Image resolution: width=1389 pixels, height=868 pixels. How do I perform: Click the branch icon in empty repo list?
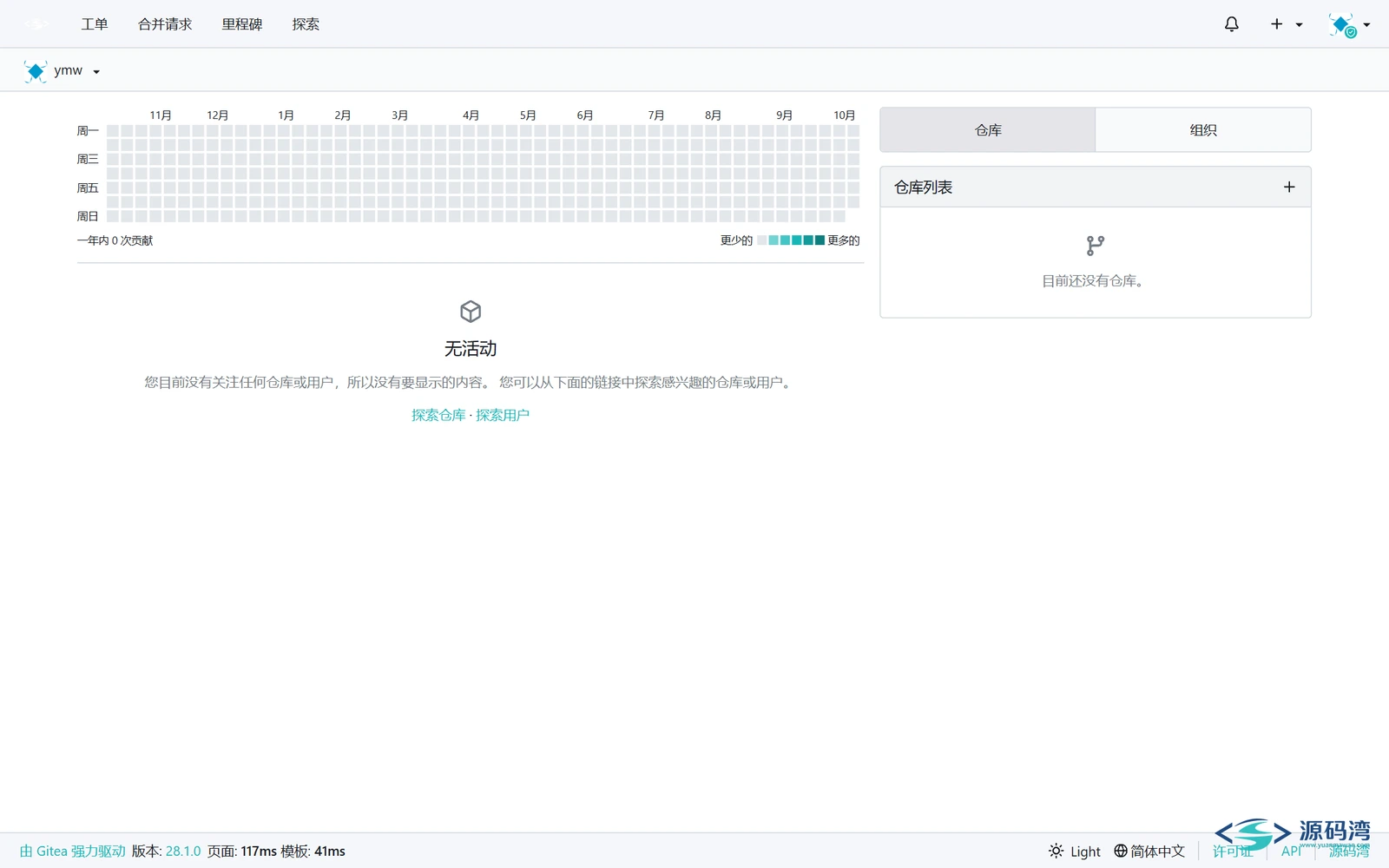[1096, 246]
